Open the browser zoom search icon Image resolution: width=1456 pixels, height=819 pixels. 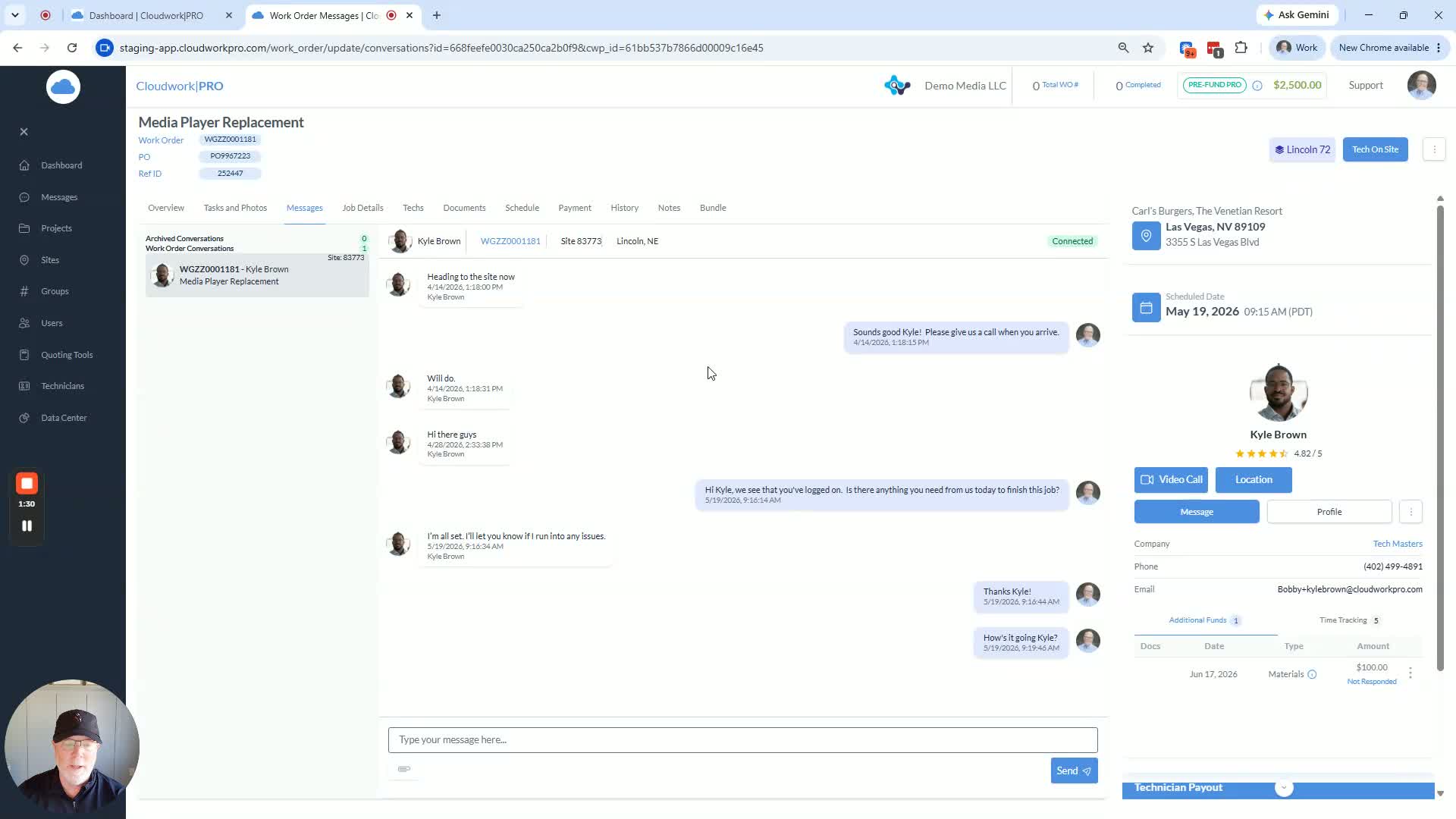[1123, 48]
